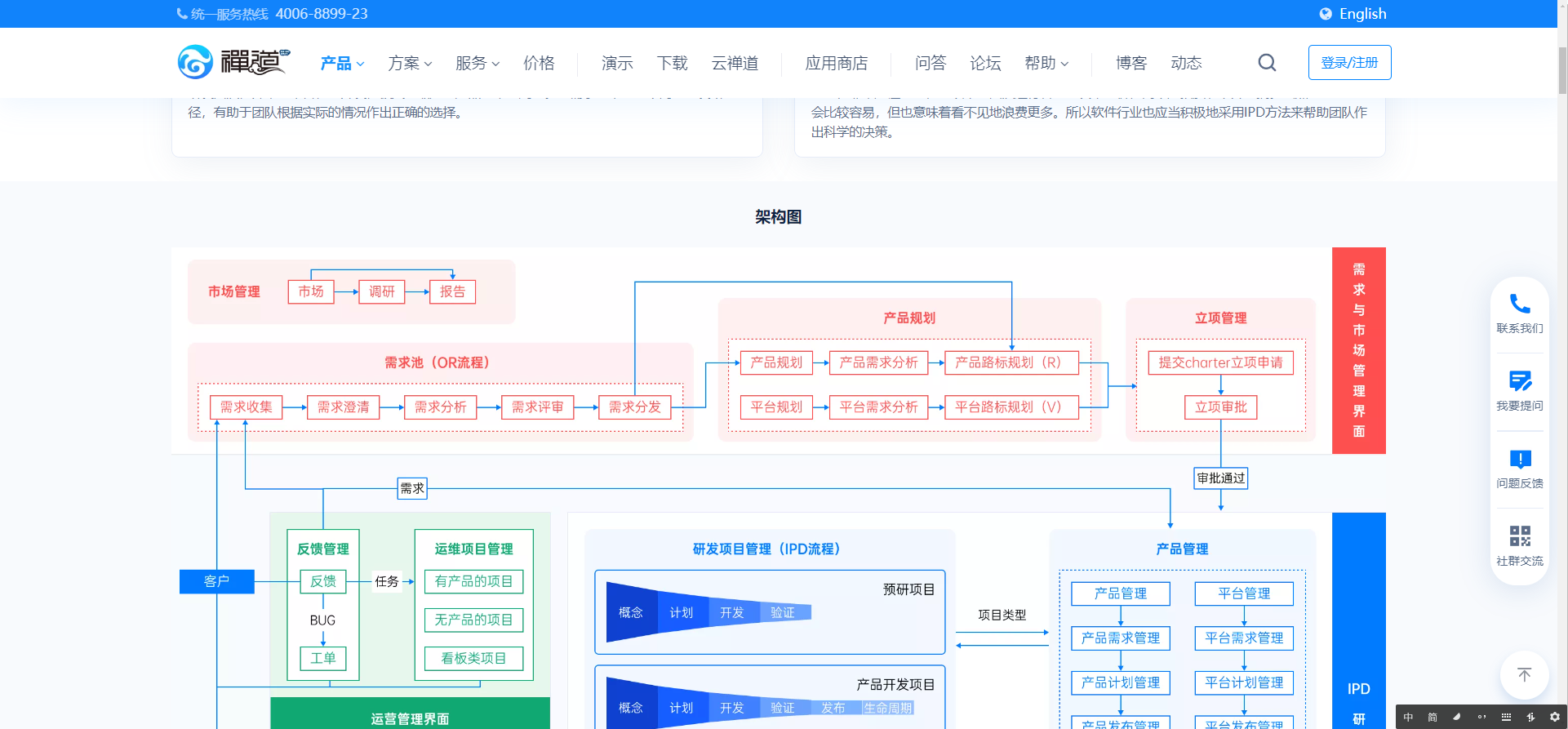Open the 下载 menu item
This screenshot has width=1568, height=729.
673,63
